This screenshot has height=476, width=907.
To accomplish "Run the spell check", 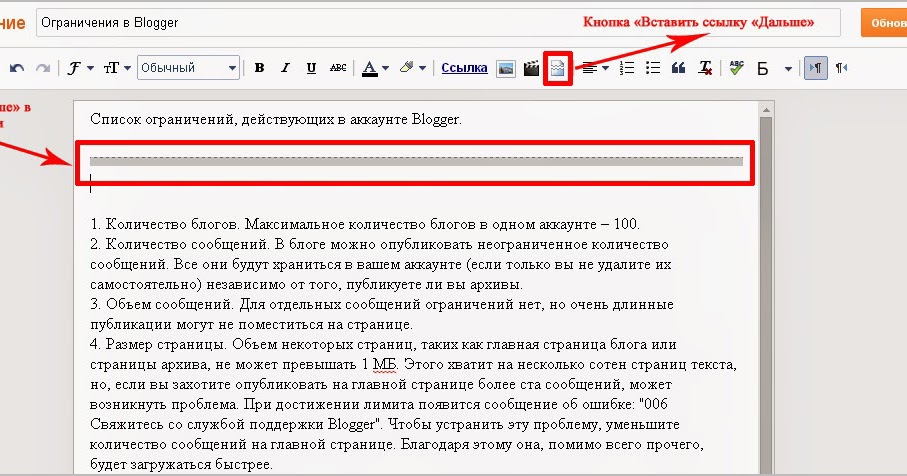I will 736,68.
